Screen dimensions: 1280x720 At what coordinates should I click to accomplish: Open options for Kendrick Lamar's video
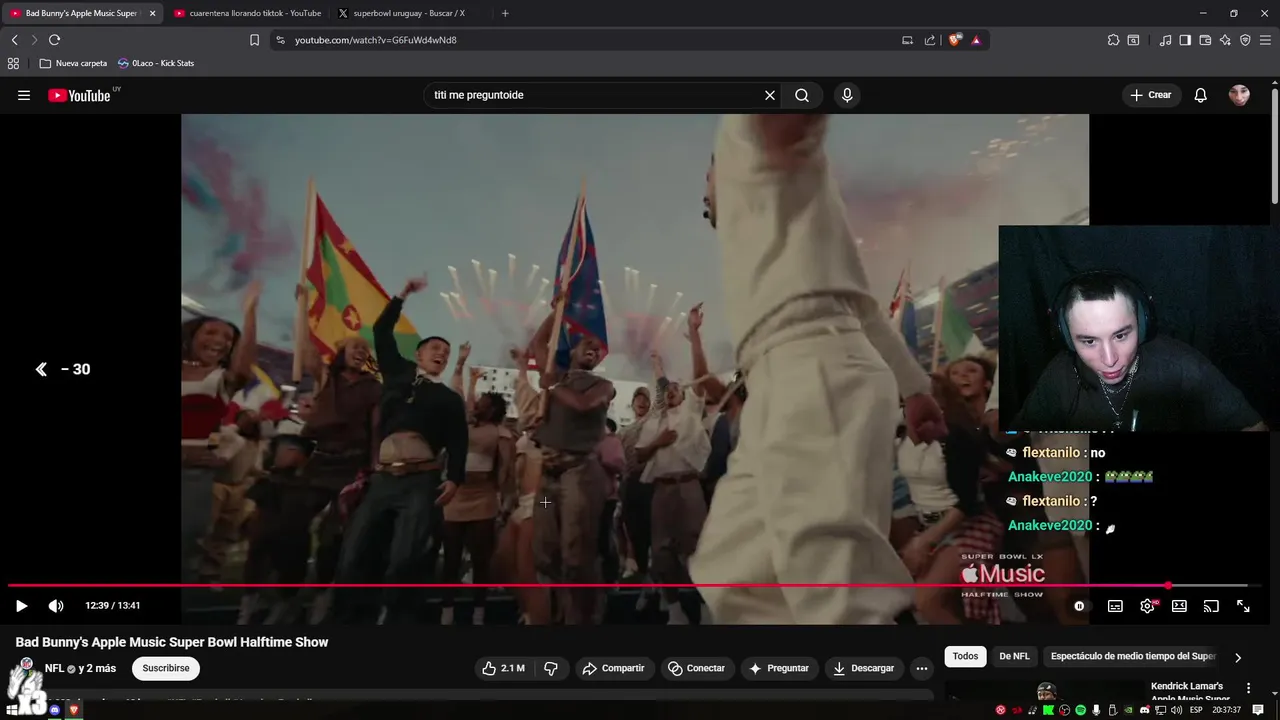(x=1248, y=688)
